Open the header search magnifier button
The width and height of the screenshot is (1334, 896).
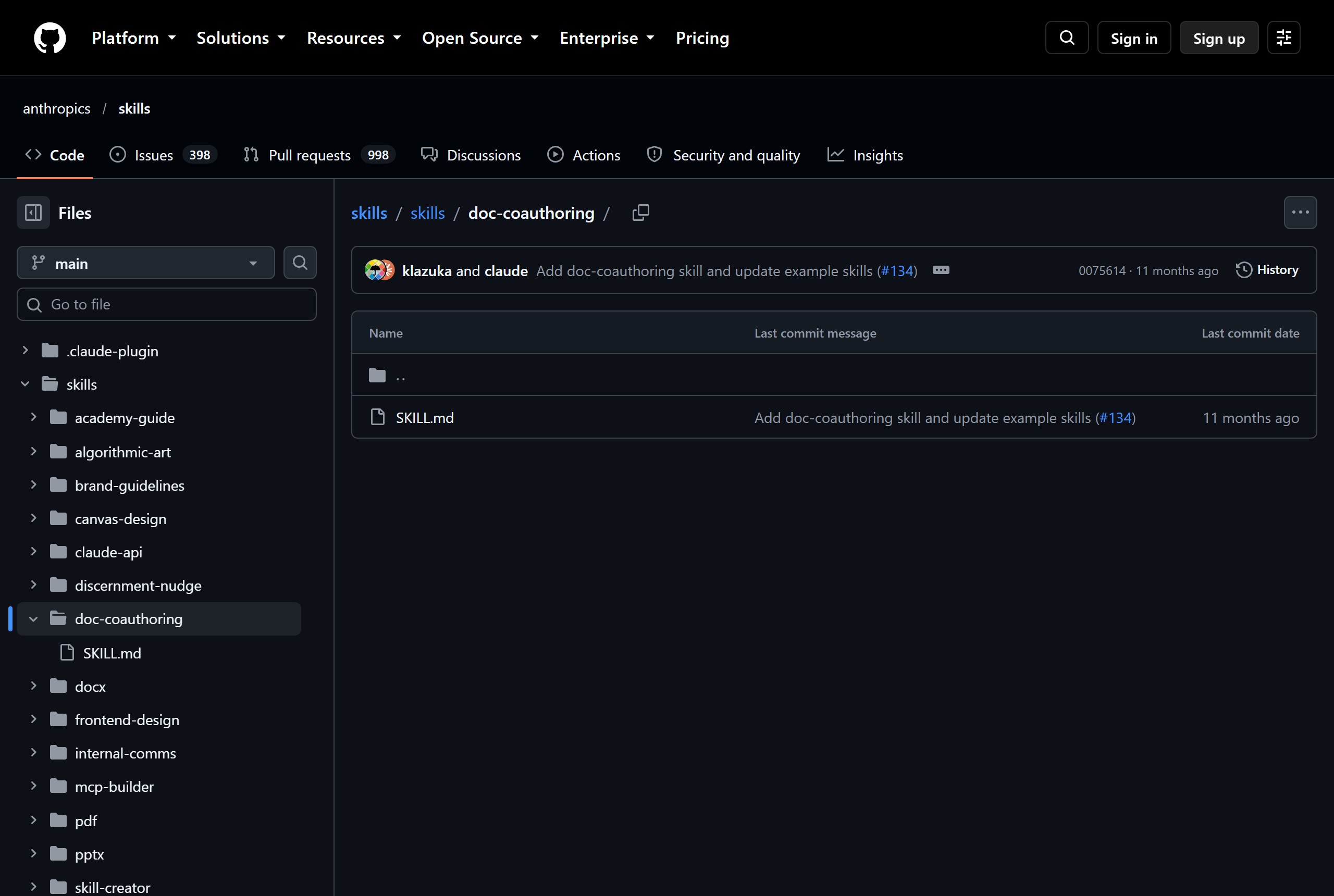click(1067, 38)
